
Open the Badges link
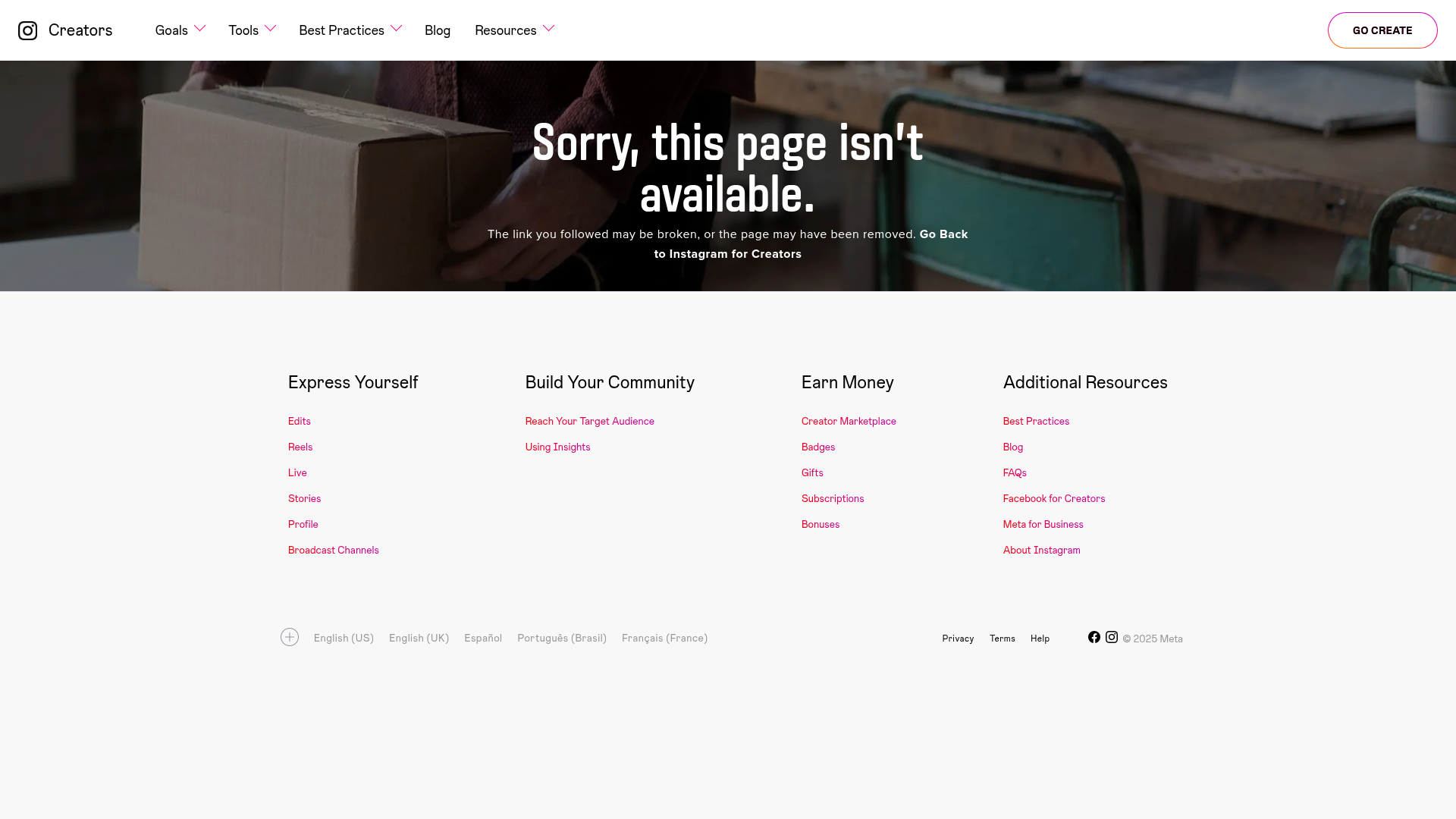818,447
